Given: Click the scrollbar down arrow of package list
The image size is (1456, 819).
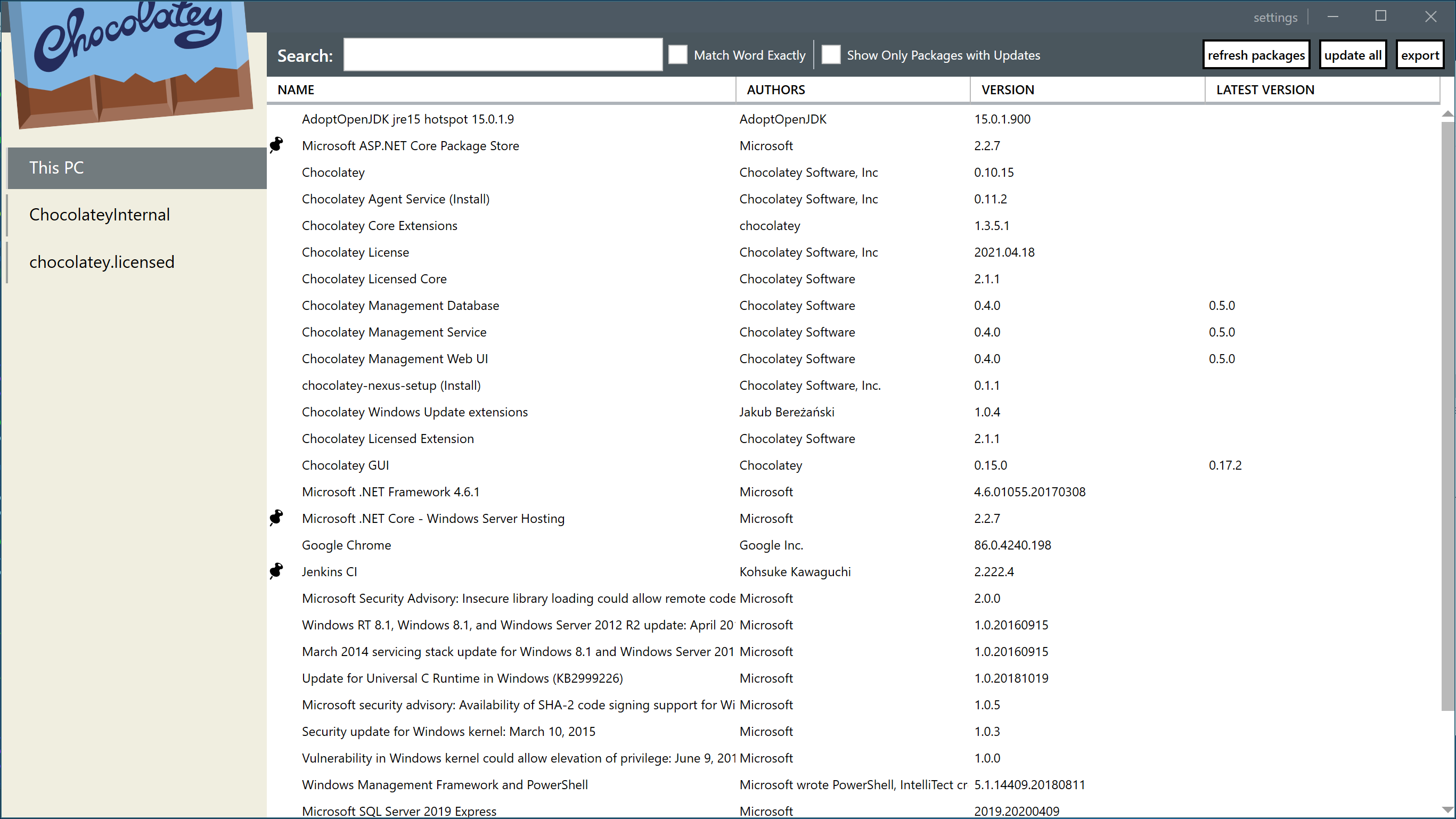Looking at the screenshot, I should [1447, 809].
